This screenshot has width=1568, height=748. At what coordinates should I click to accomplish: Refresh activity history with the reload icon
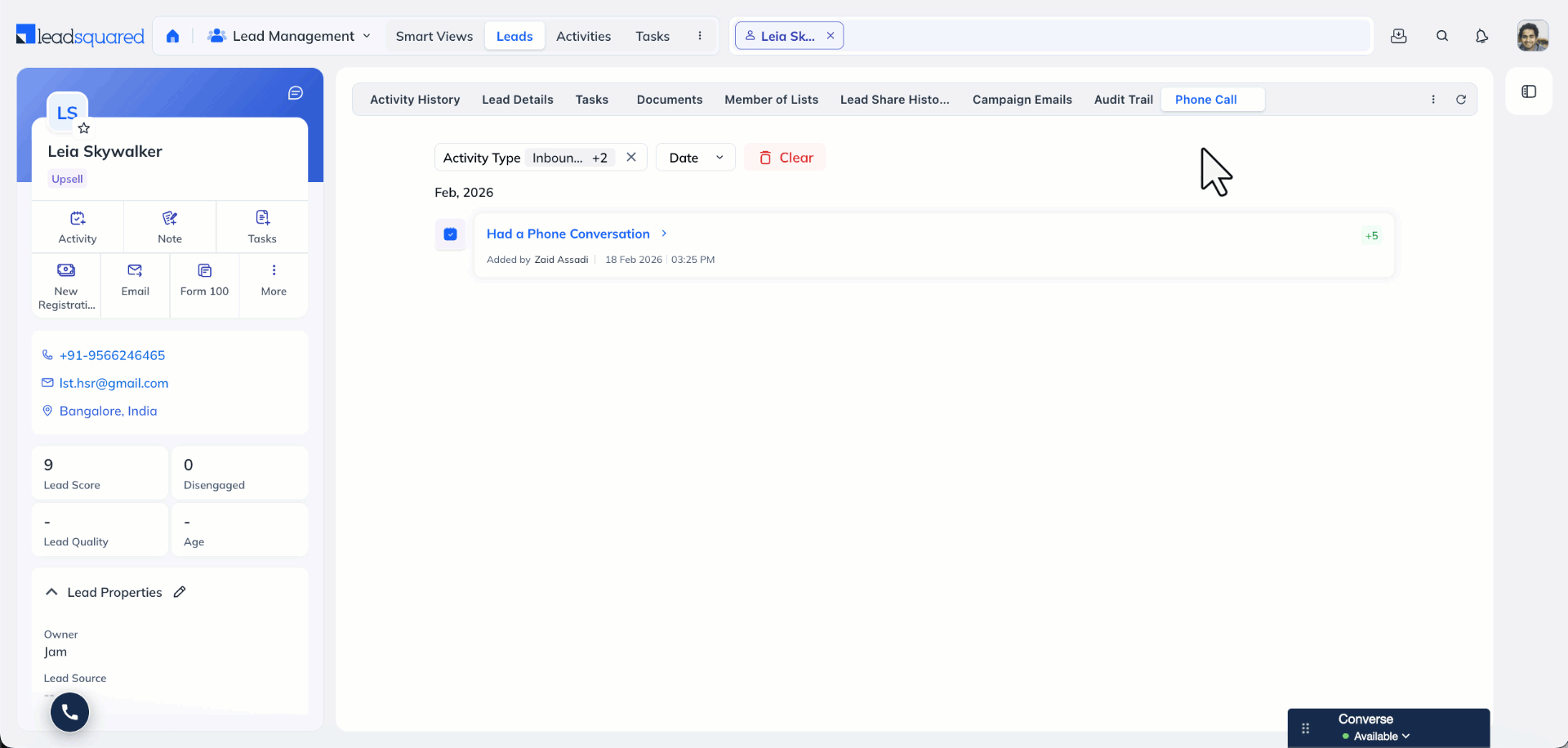click(x=1461, y=99)
